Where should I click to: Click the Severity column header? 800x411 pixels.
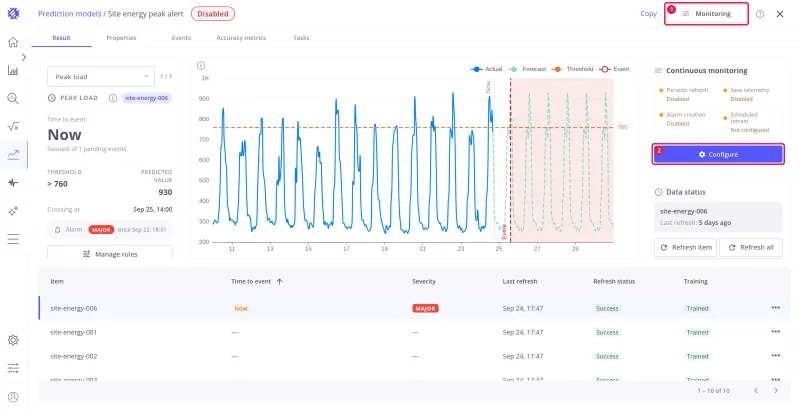coord(424,281)
